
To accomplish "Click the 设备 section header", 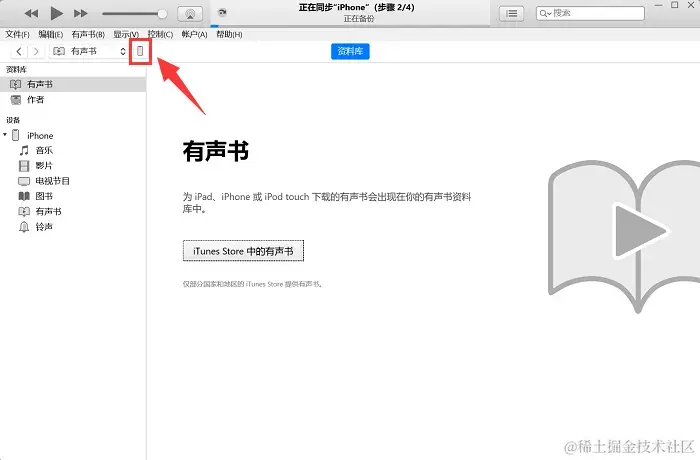I will click(13, 120).
